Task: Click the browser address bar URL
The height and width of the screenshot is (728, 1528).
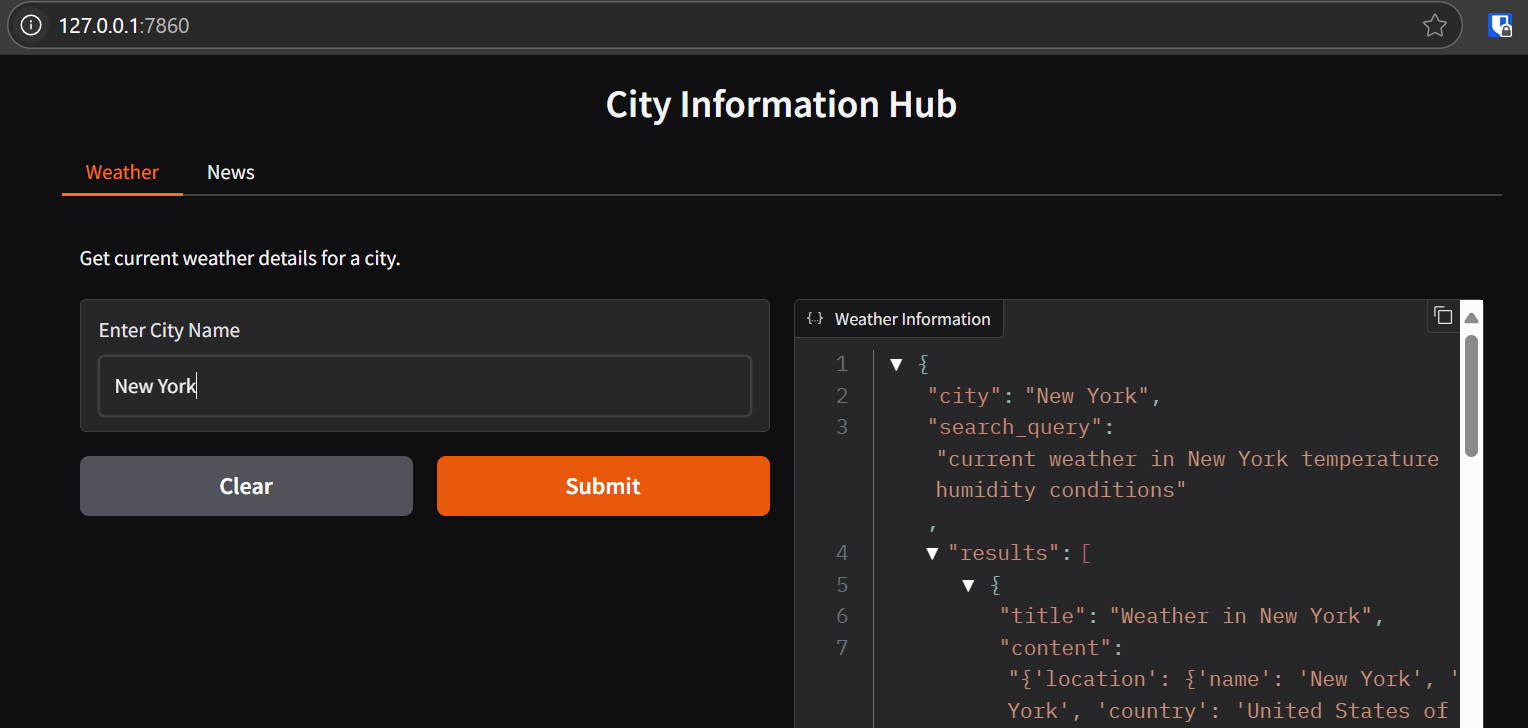Action: [x=124, y=26]
